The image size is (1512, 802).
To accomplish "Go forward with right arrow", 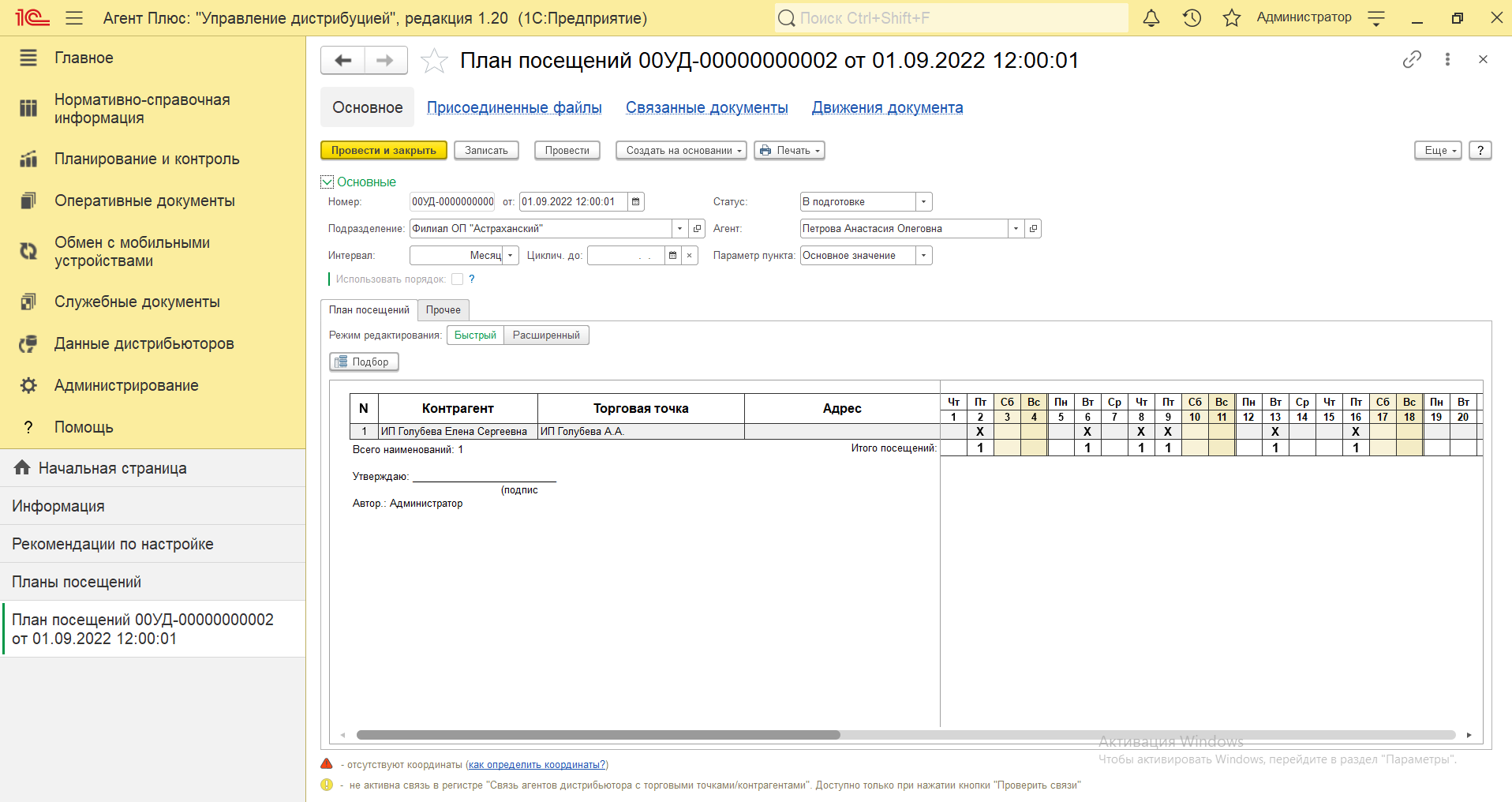I will (386, 60).
